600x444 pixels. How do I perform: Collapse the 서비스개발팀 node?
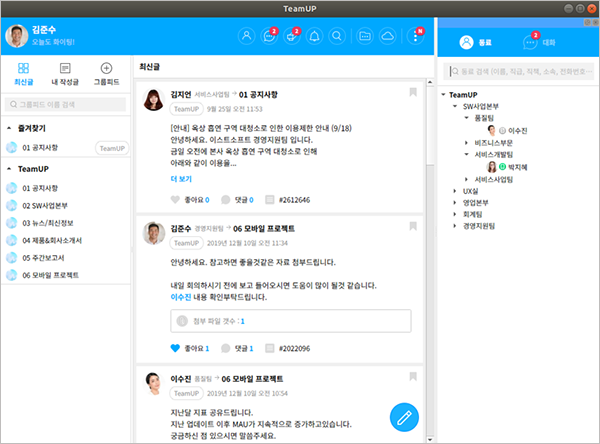coord(466,154)
